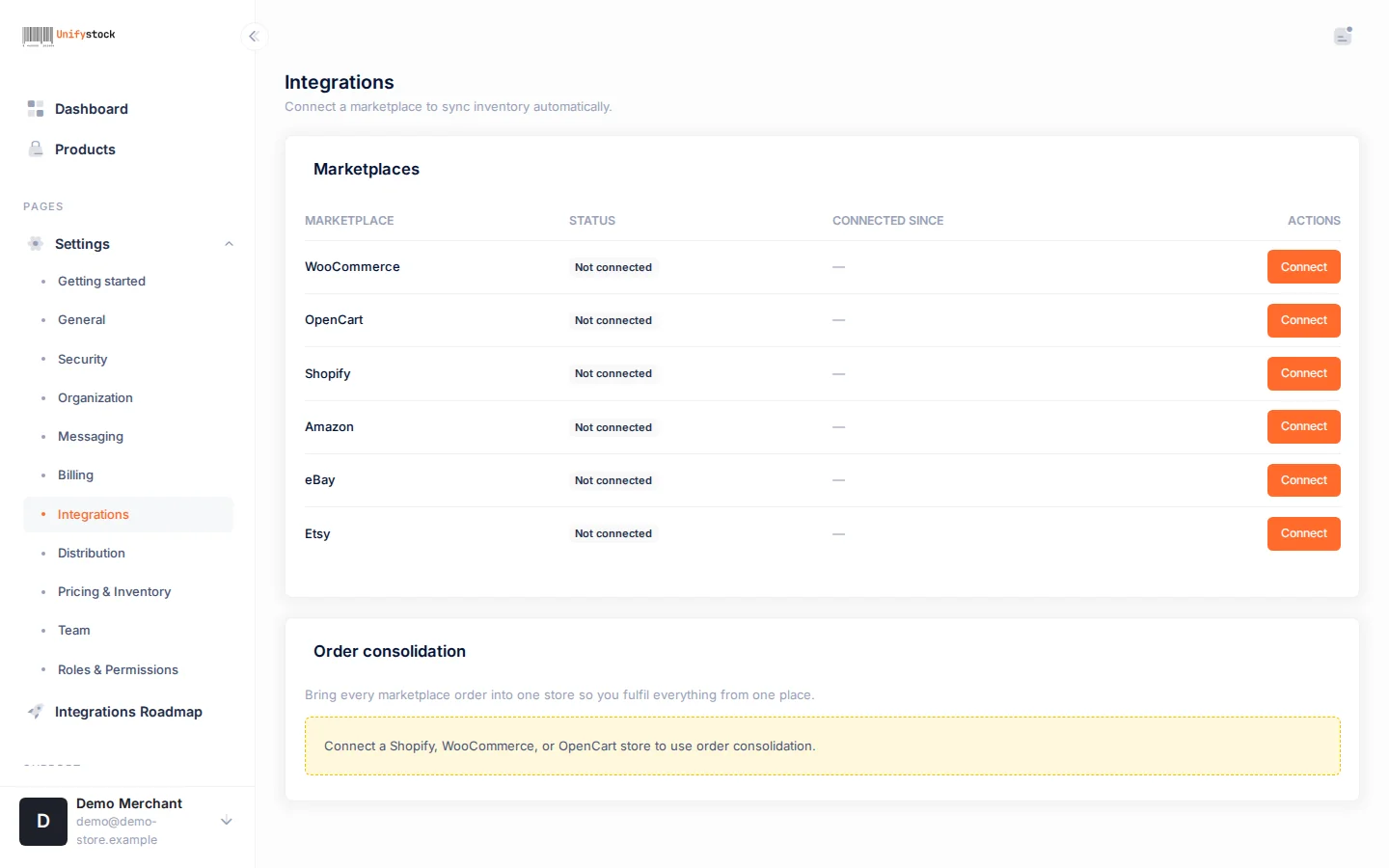Click the Integrations Roadmap rocket icon
The image size is (1389, 868).
36,712
